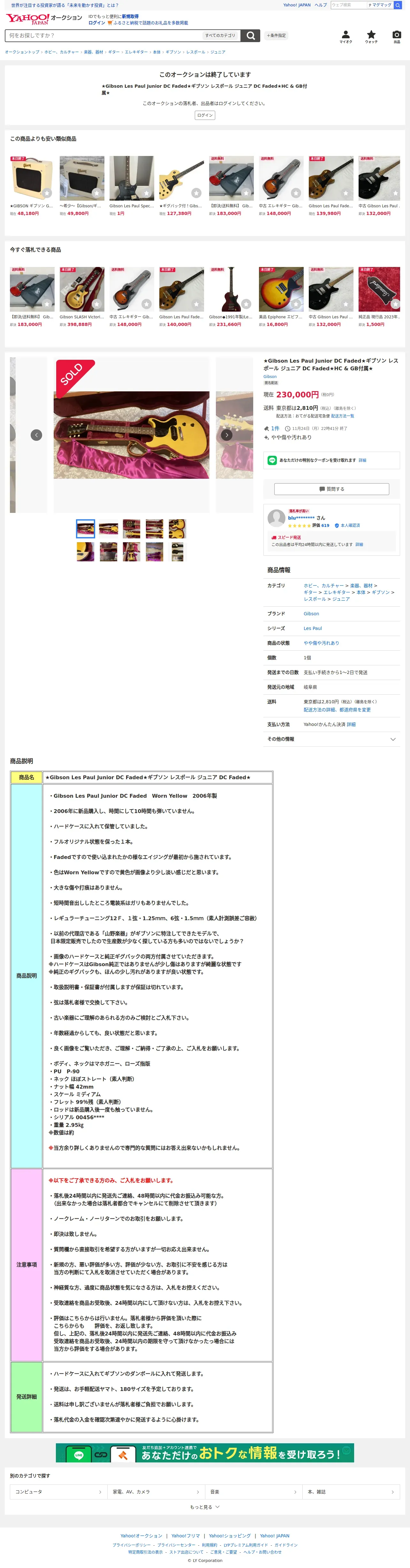
Task: Click the Yahoo! JAPAN Auctions logo
Action: pyautogui.click(x=44, y=19)
